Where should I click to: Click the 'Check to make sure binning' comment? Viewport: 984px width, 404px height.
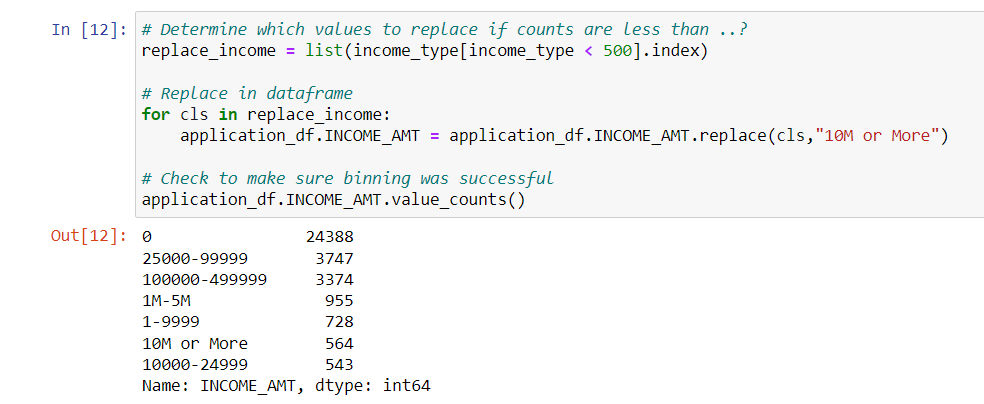click(348, 179)
